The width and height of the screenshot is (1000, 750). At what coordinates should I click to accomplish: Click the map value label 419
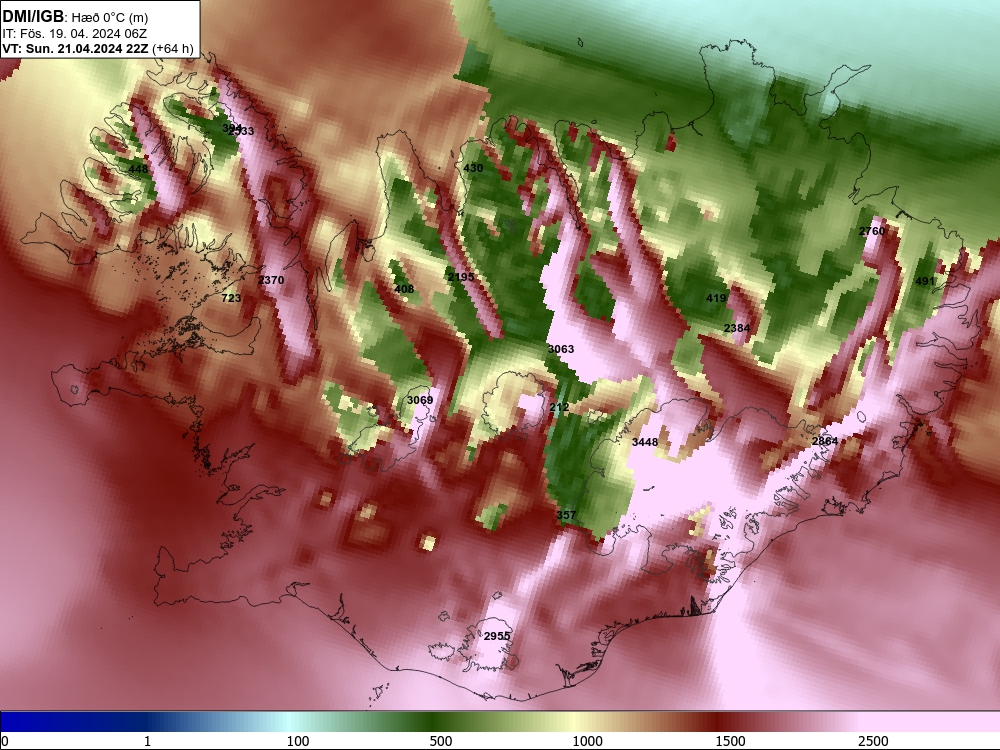click(716, 298)
